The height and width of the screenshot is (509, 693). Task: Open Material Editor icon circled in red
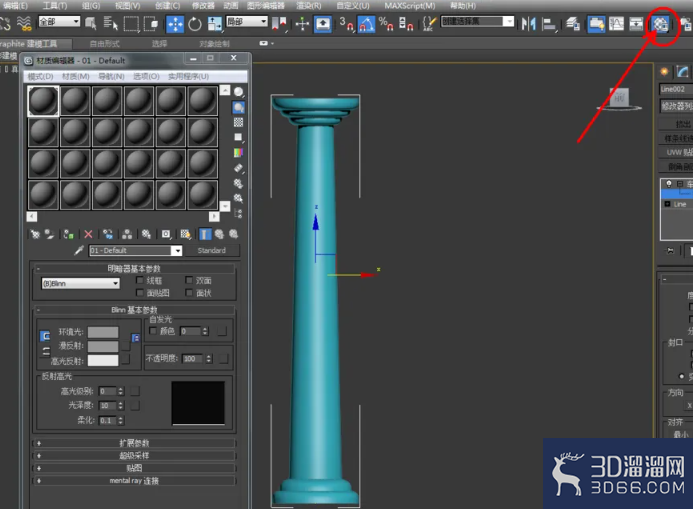pos(661,24)
